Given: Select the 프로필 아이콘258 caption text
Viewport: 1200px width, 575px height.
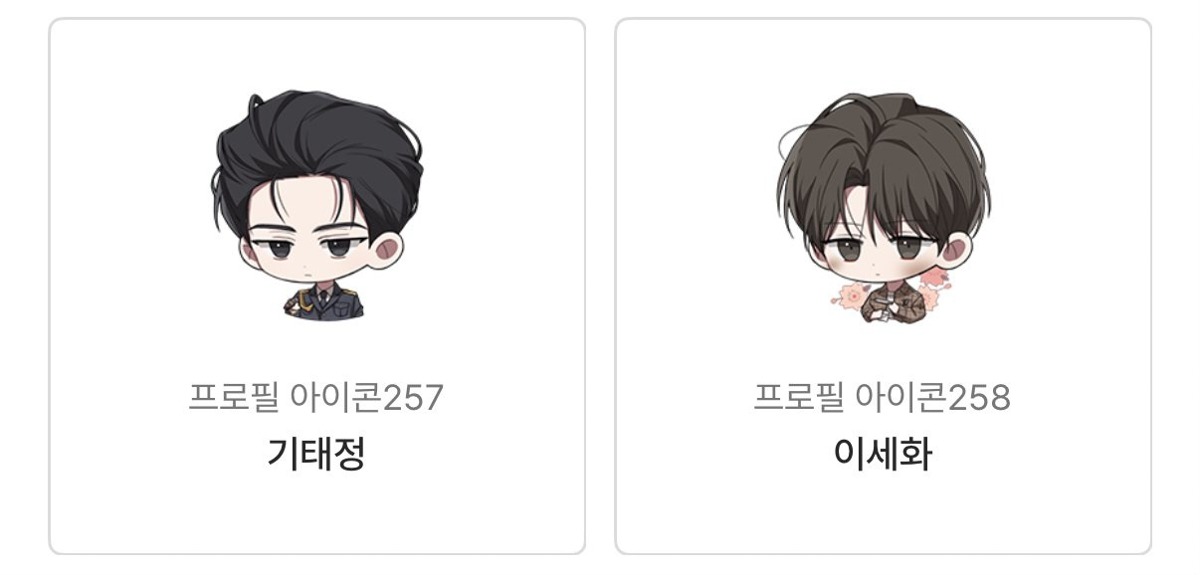Looking at the screenshot, I should click(882, 397).
